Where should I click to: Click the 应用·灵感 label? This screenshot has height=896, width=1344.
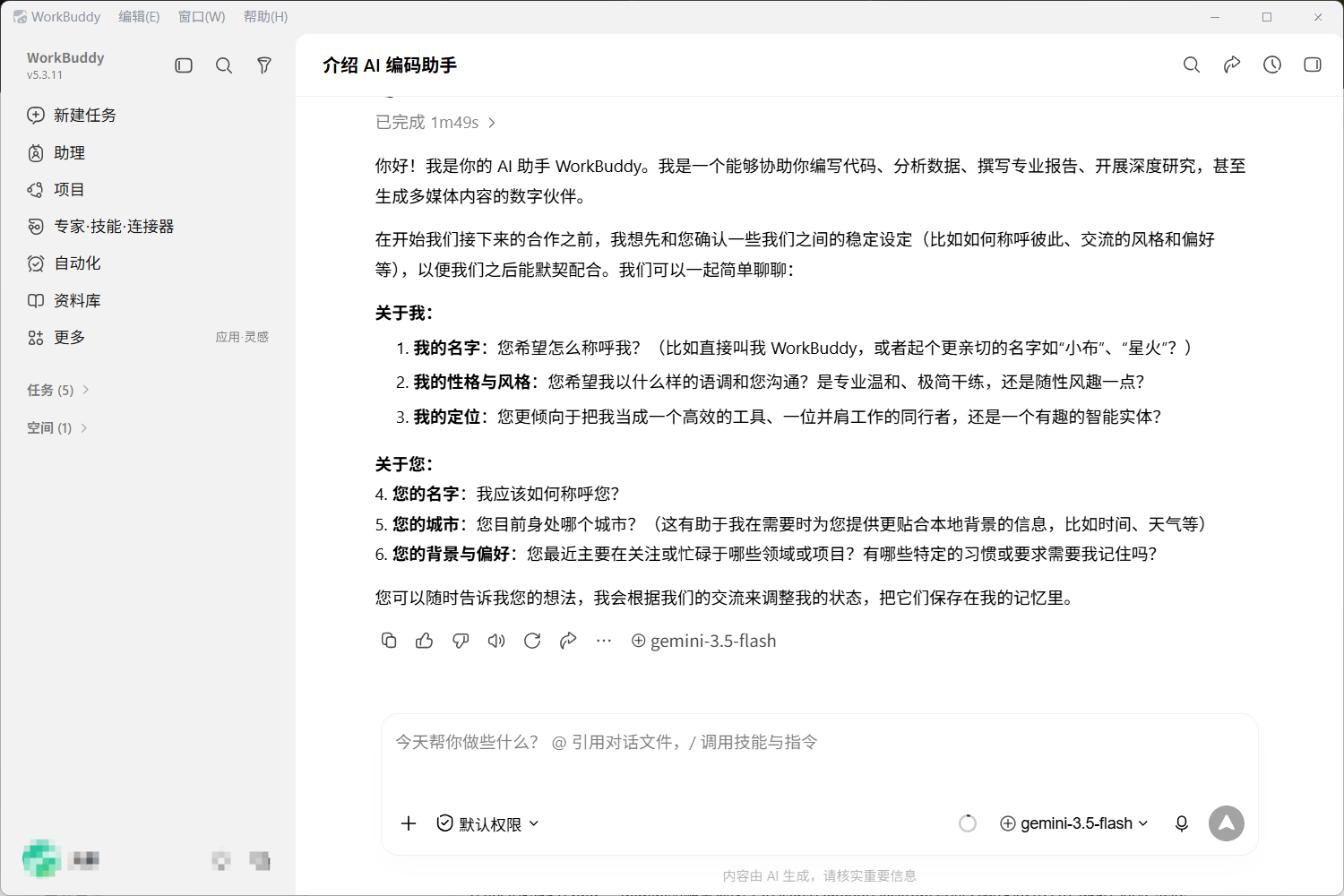pyautogui.click(x=242, y=337)
